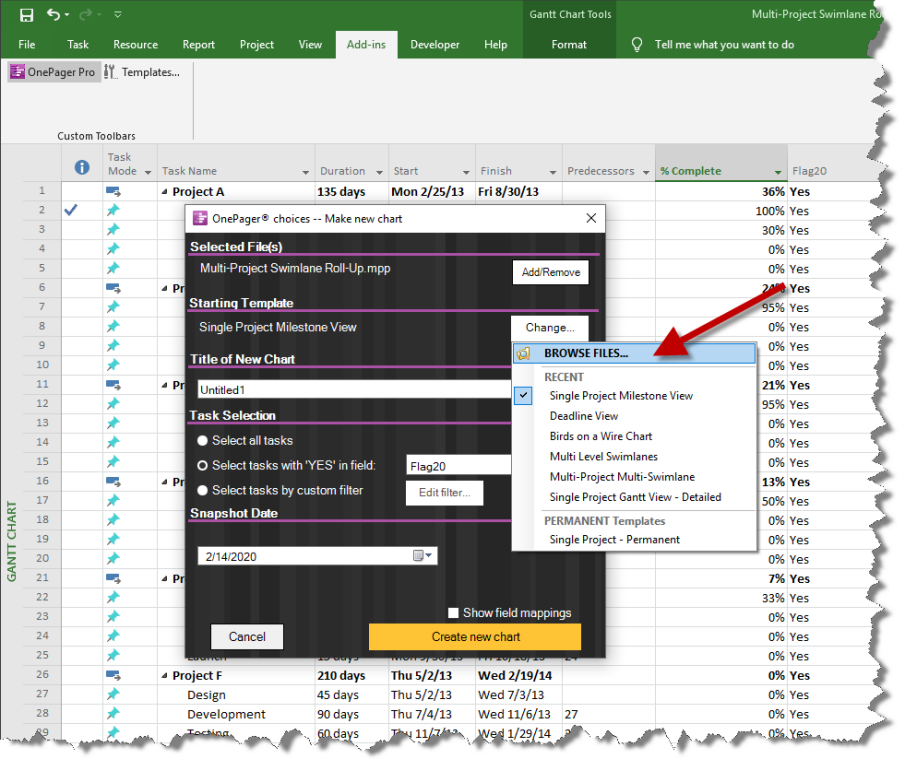The image size is (900, 759).
Task: Click the checkmark indicator in row 2
Action: tap(71, 210)
